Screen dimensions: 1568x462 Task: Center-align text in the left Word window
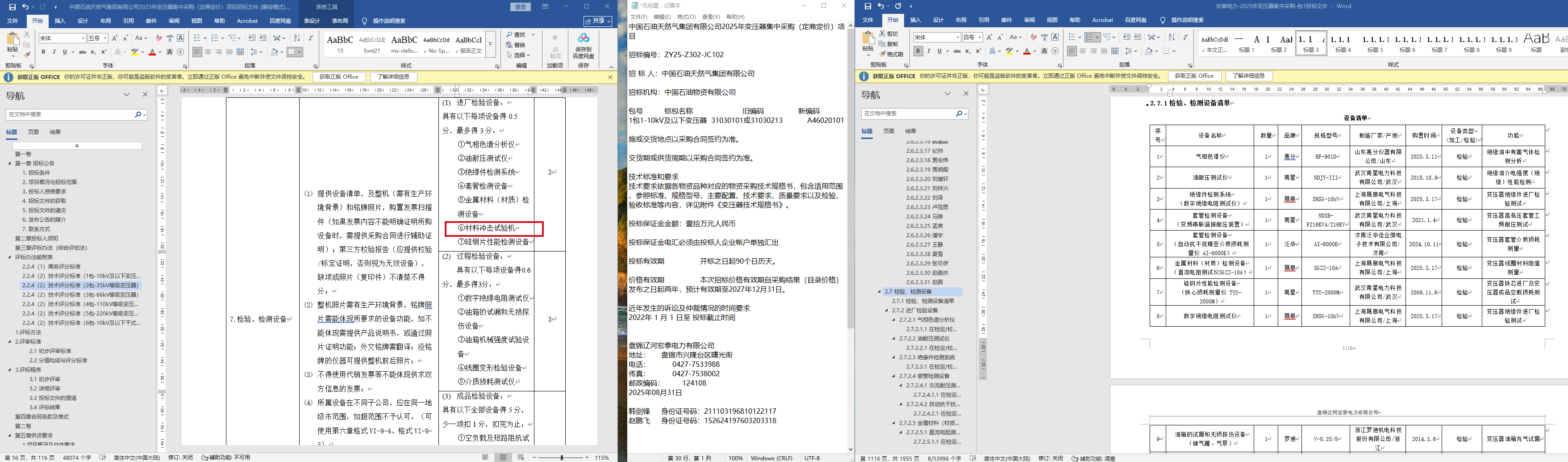pos(208,52)
